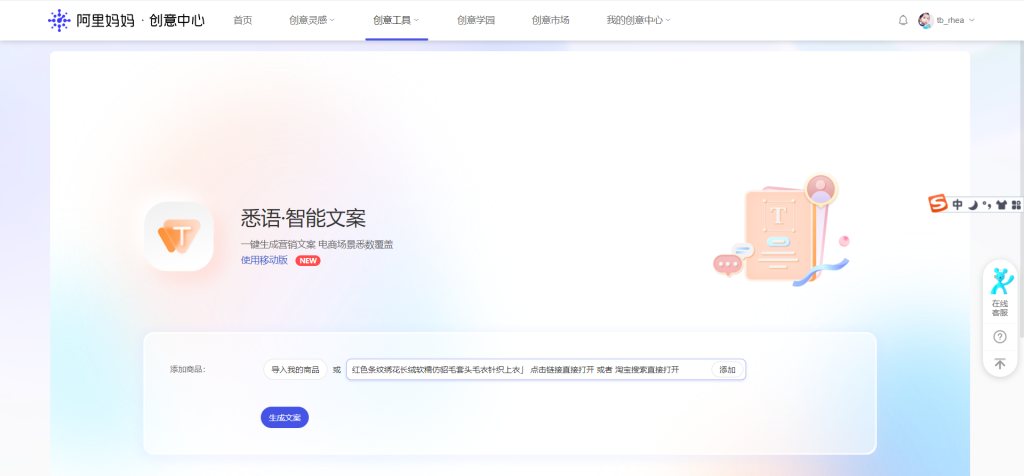Open the 创意市场 tab
Viewport: 1024px width, 476px height.
[550, 20]
